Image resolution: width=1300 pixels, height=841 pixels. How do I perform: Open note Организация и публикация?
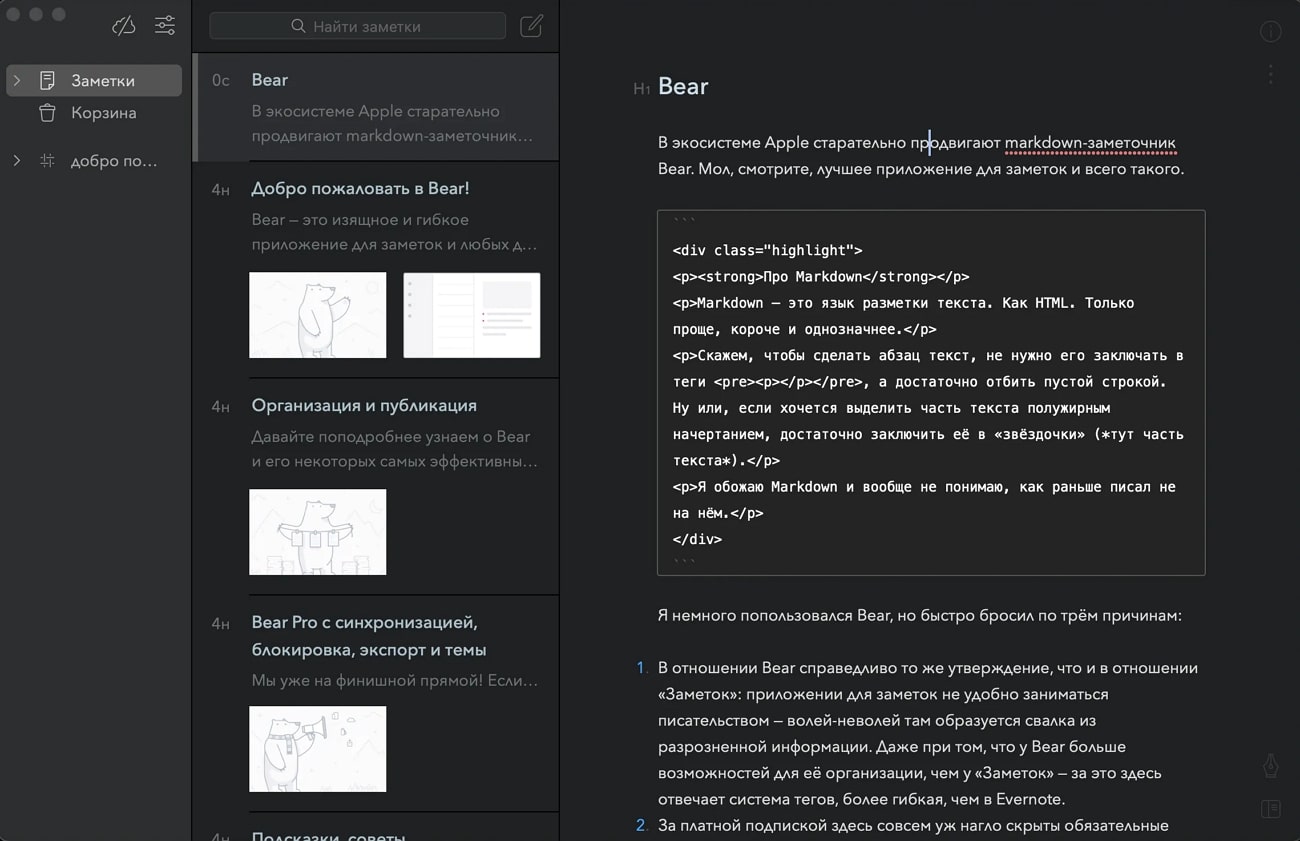pos(376,487)
